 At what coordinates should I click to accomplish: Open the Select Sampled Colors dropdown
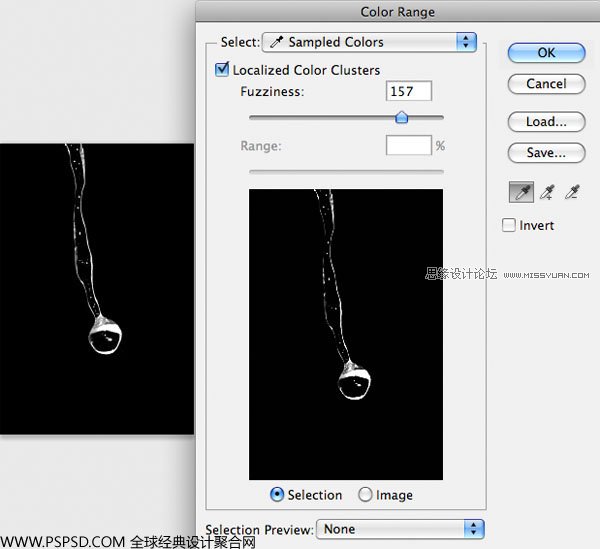tap(369, 42)
